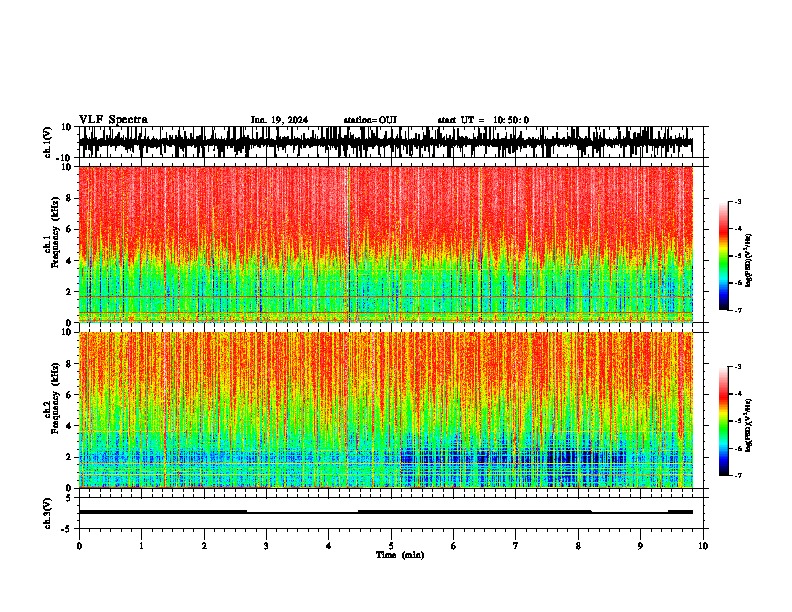Click the ch.1 color bar log(PSD) label
This screenshot has height=612, width=792.
point(749,260)
